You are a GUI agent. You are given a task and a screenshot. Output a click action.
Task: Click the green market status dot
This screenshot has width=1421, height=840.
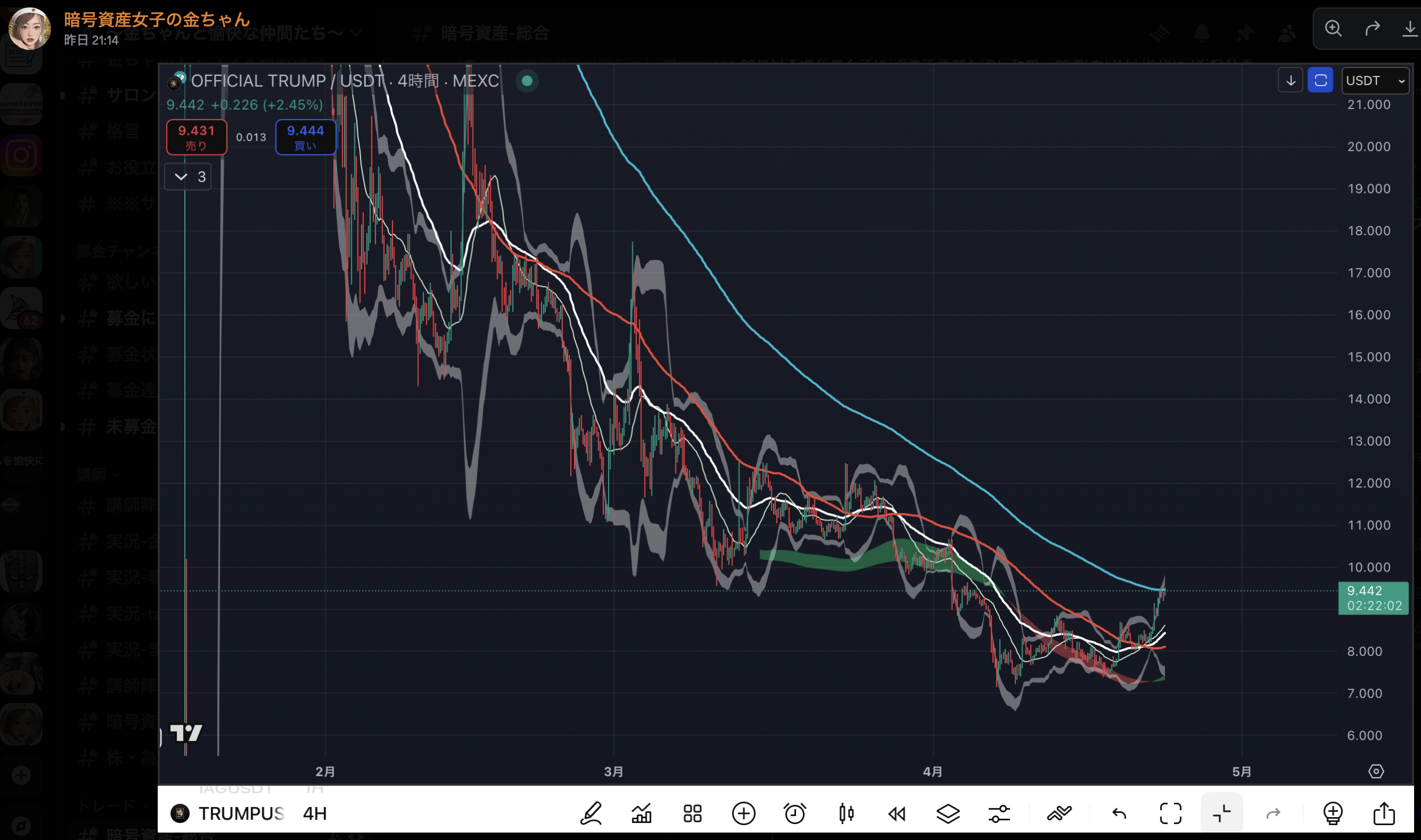pyautogui.click(x=527, y=81)
